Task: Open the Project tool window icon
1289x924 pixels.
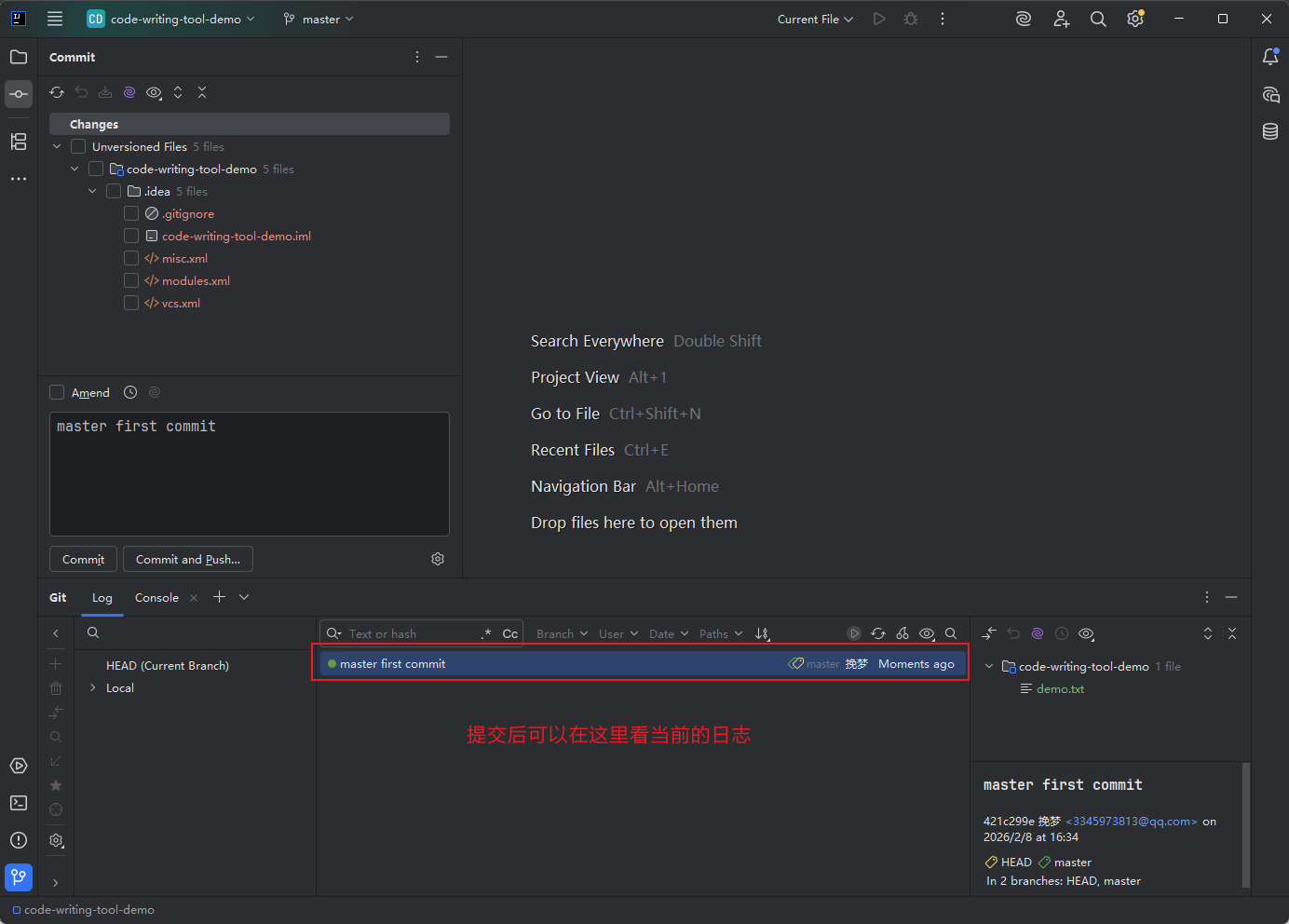Action: coord(19,57)
